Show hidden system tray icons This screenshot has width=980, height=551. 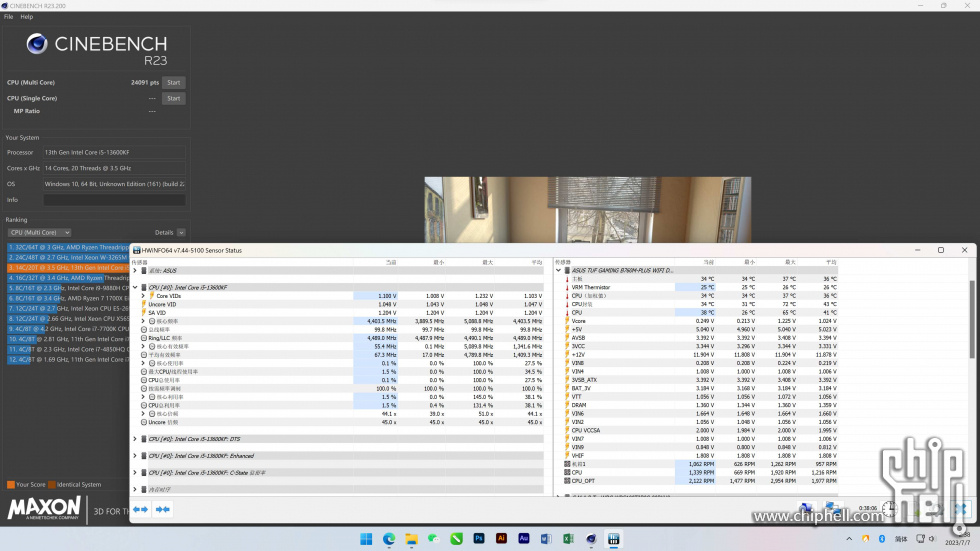point(849,539)
